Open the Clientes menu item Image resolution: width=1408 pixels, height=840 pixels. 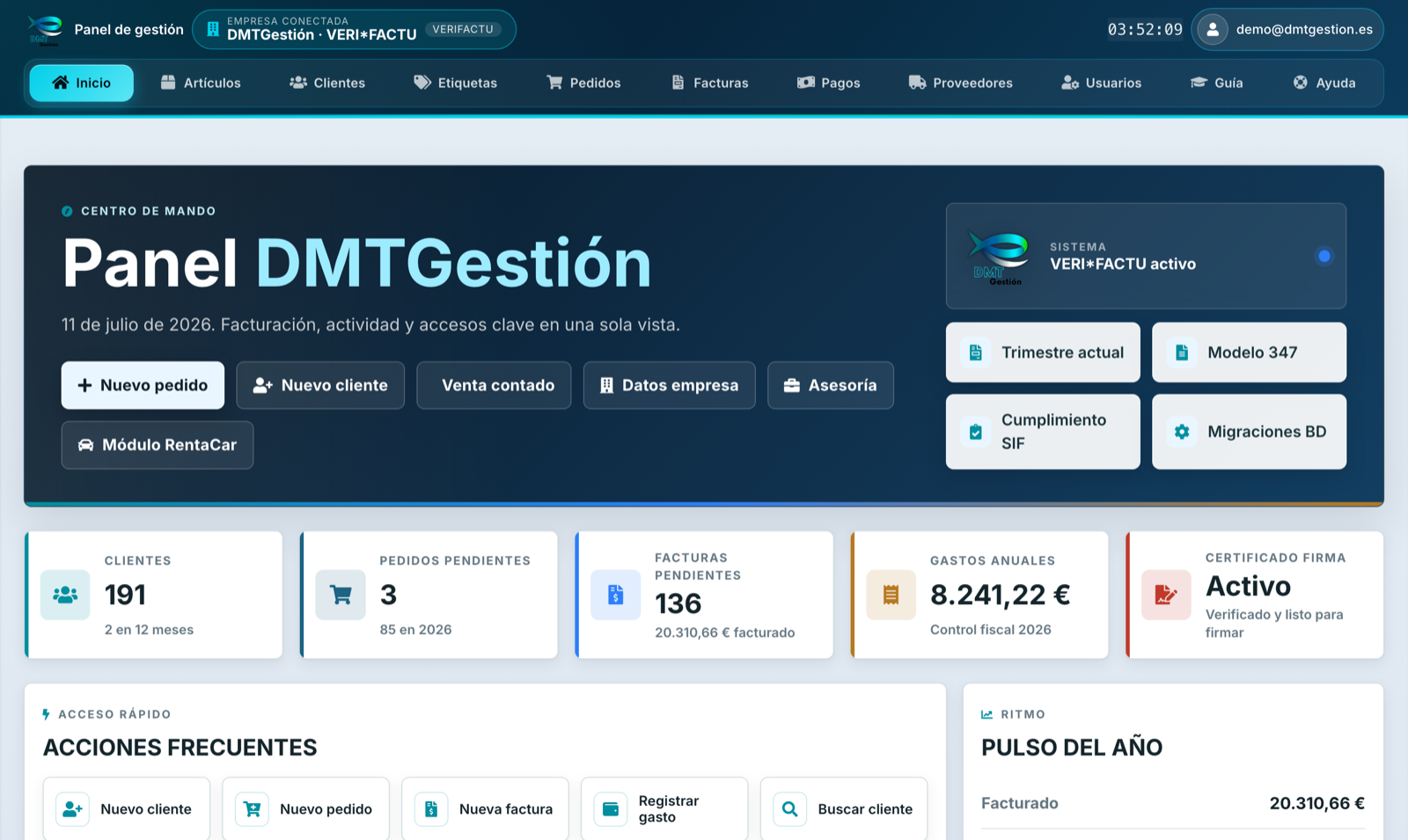click(327, 83)
